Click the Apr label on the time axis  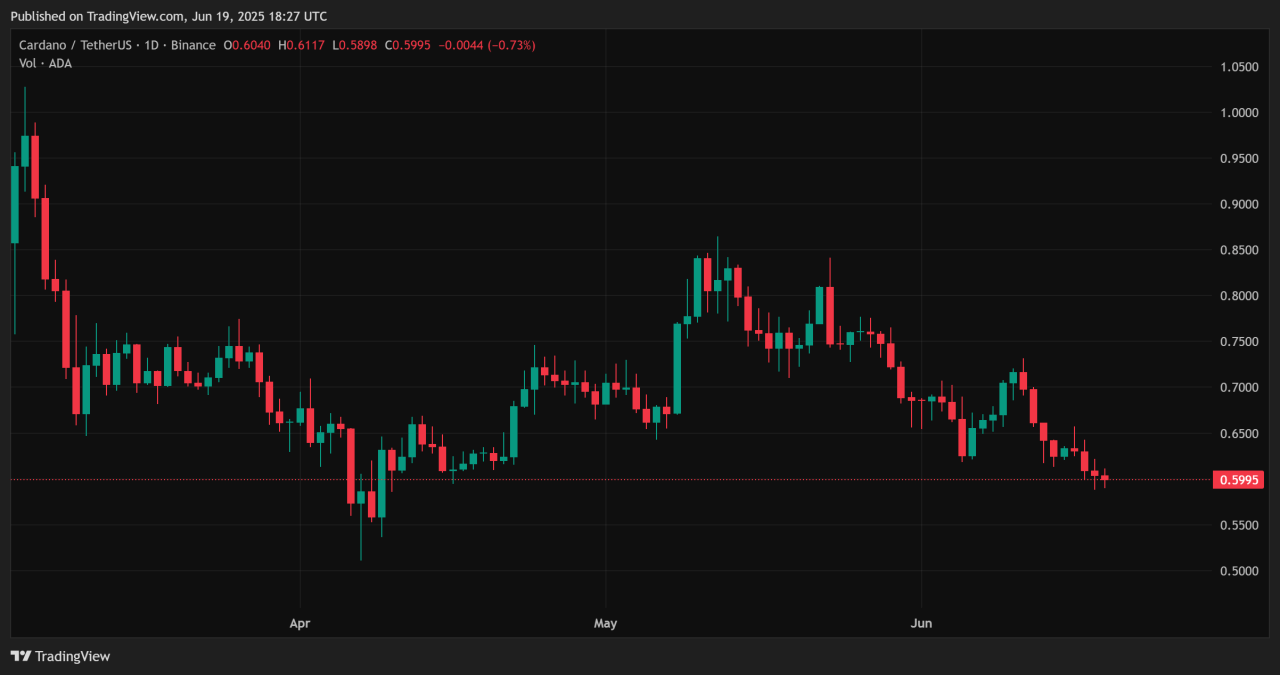[x=300, y=624]
